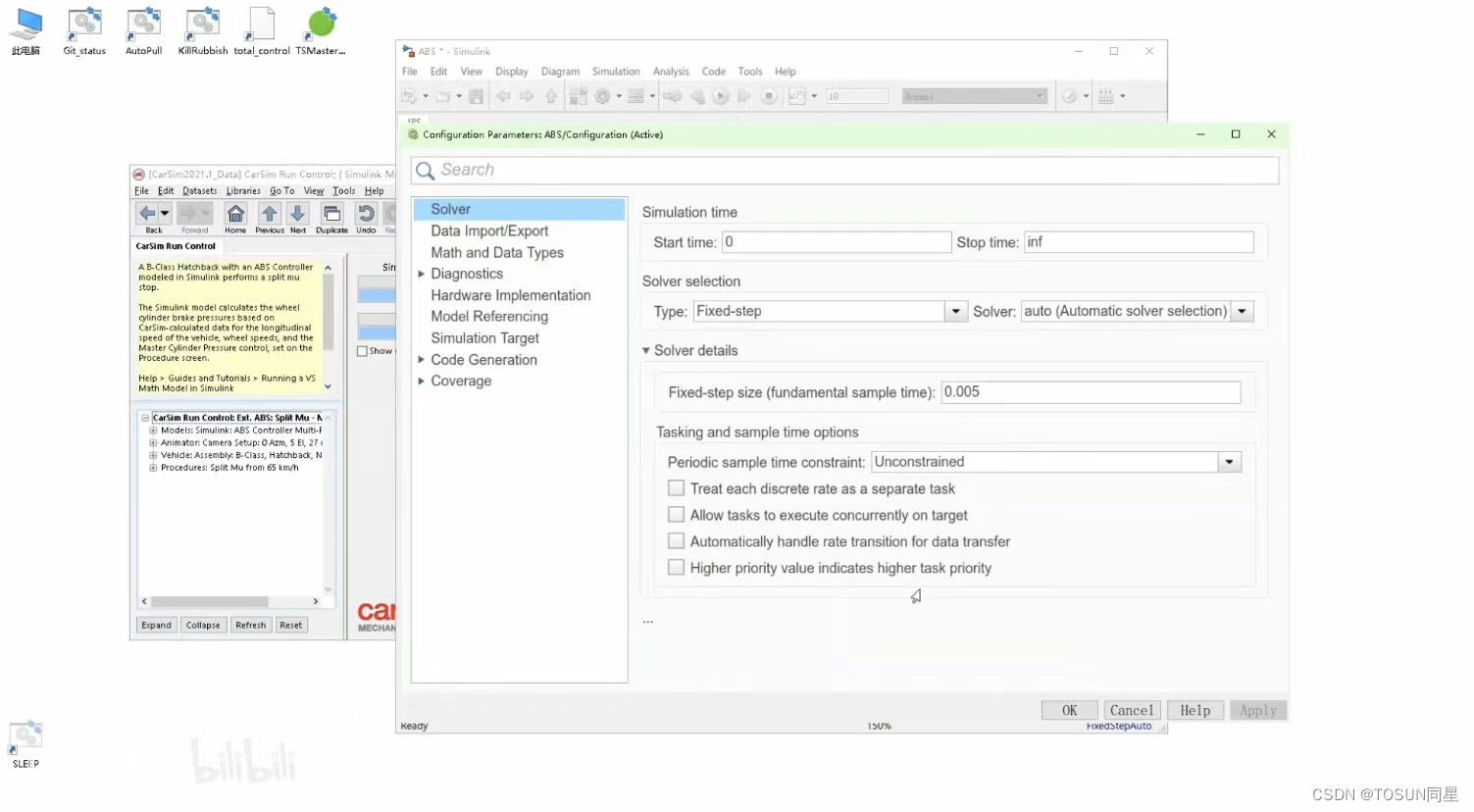Open the Periodic sample time constraint dropdown

pyautogui.click(x=1230, y=462)
